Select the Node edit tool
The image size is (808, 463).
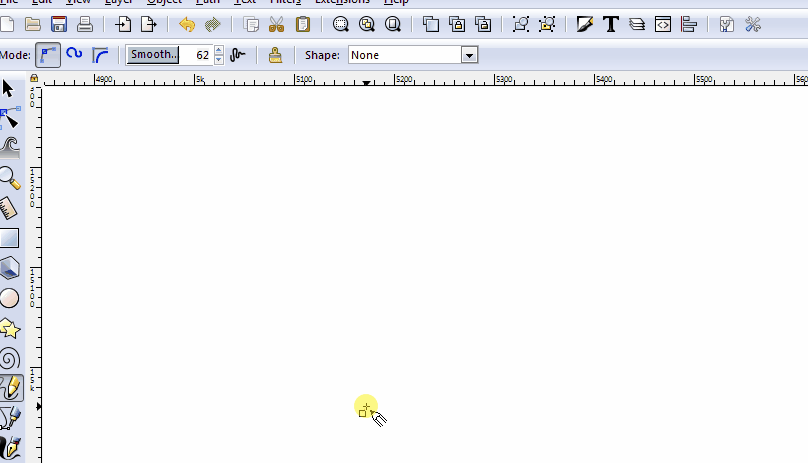[x=10, y=118]
